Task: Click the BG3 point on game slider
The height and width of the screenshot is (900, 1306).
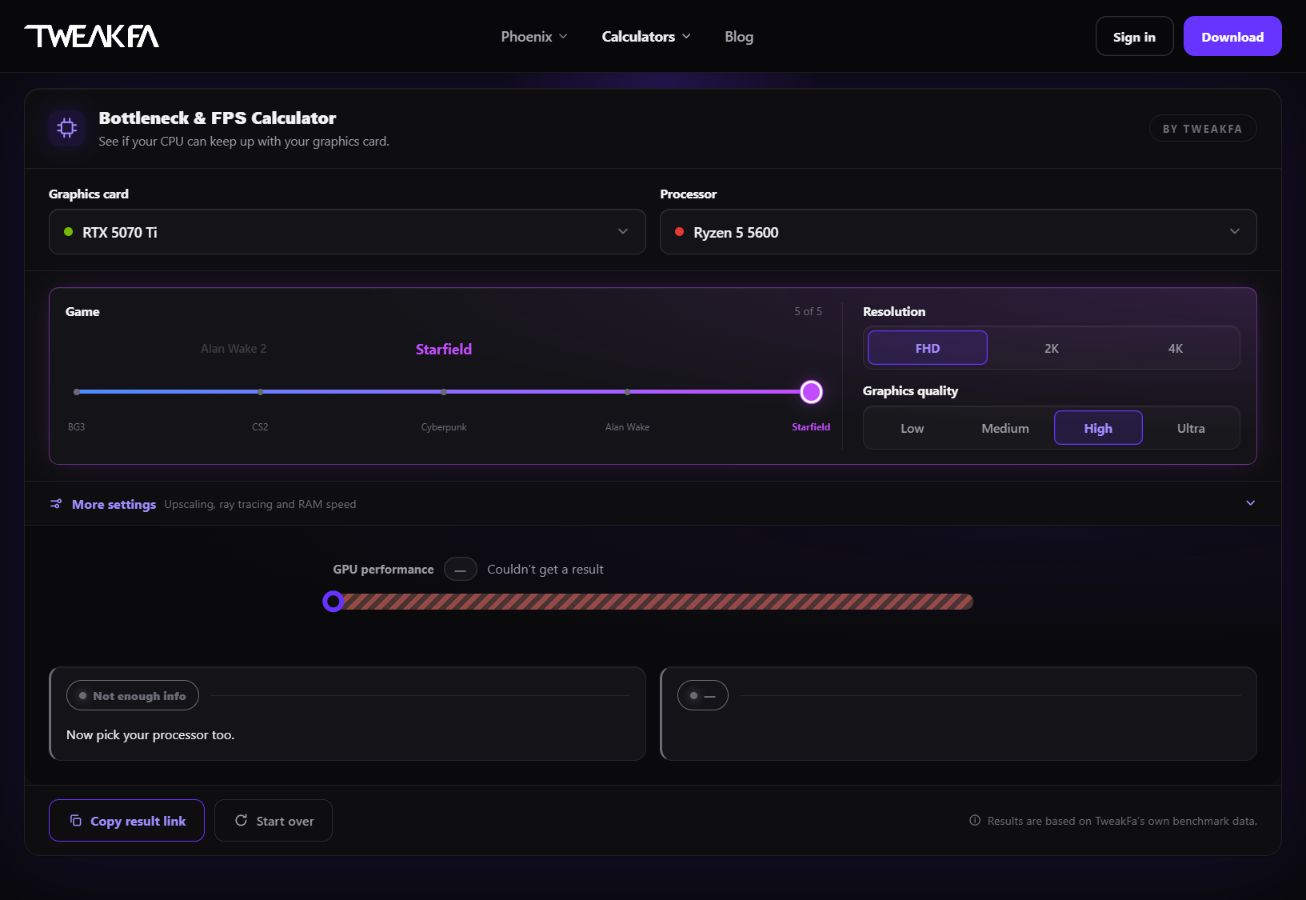Action: click(x=77, y=392)
